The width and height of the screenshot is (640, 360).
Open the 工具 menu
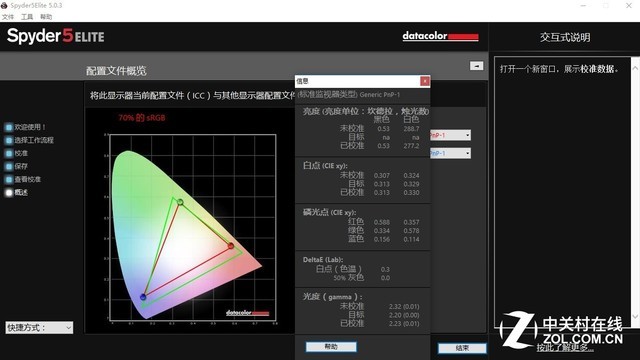pos(27,17)
